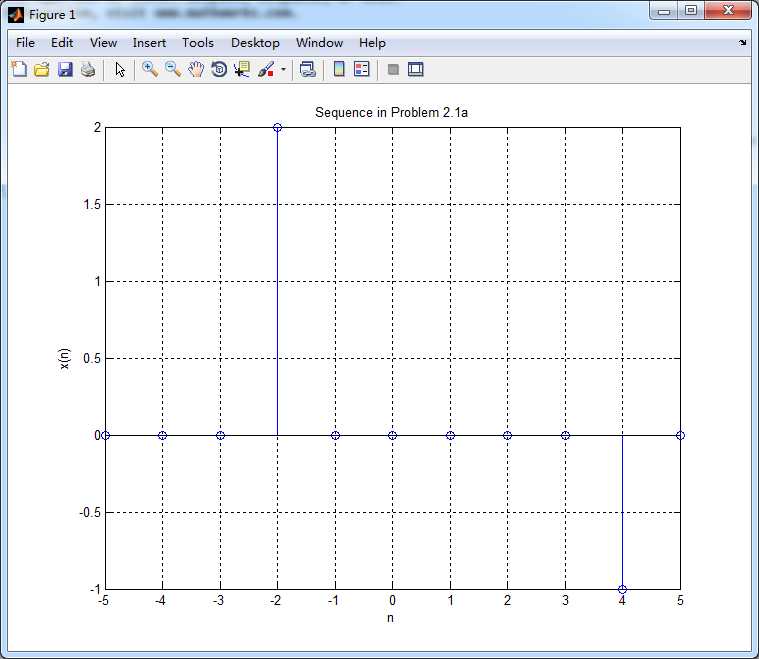The image size is (759, 659).
Task: Open the Edit menu
Action: click(62, 43)
